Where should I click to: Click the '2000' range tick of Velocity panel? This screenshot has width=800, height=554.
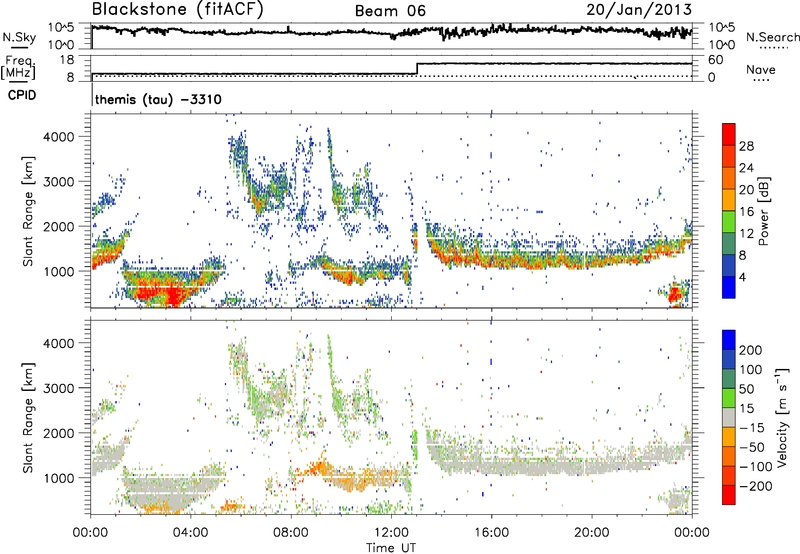pyautogui.click(x=59, y=433)
